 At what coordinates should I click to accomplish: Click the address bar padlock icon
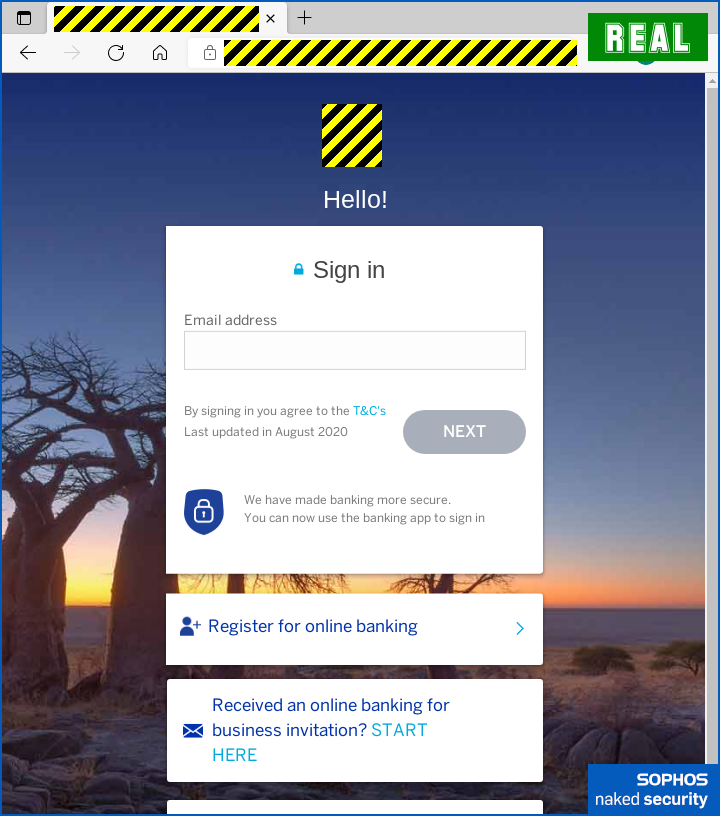(210, 53)
